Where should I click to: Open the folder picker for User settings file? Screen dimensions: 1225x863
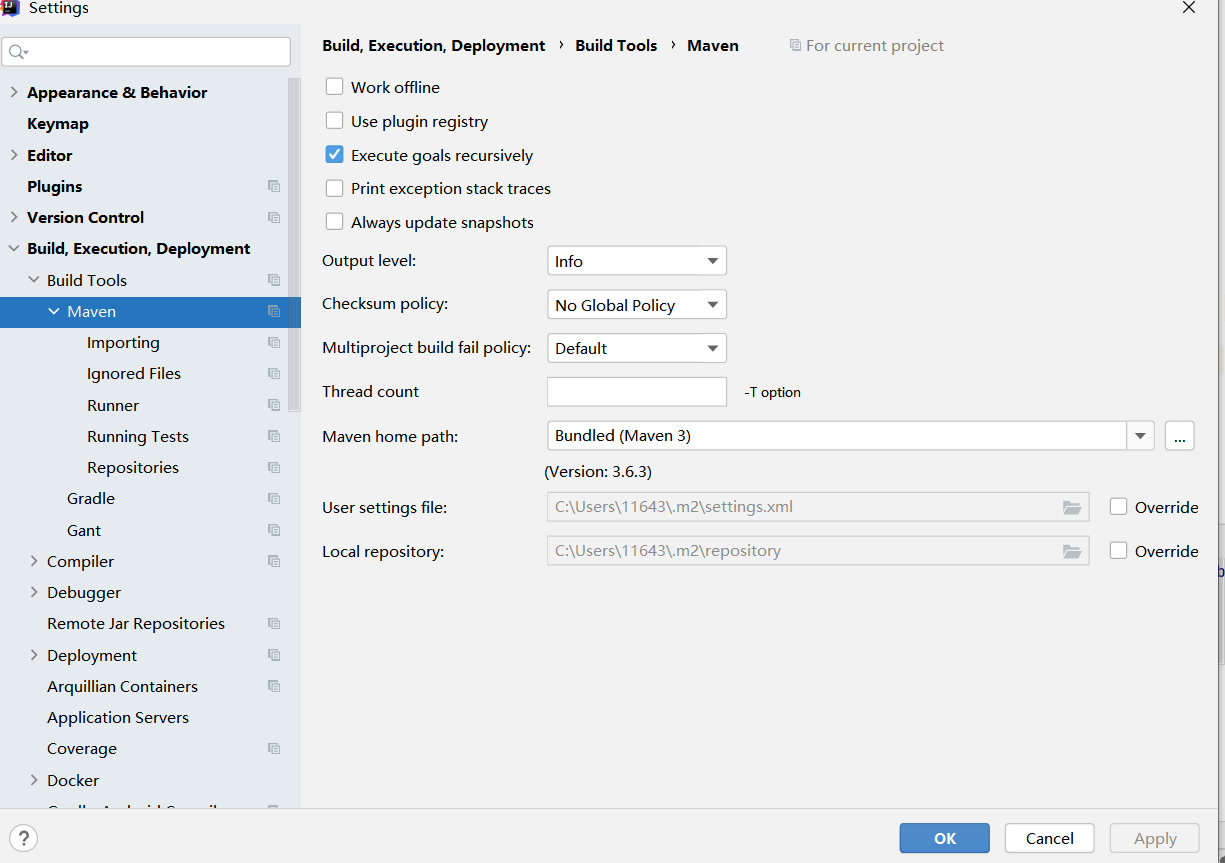coord(1071,507)
